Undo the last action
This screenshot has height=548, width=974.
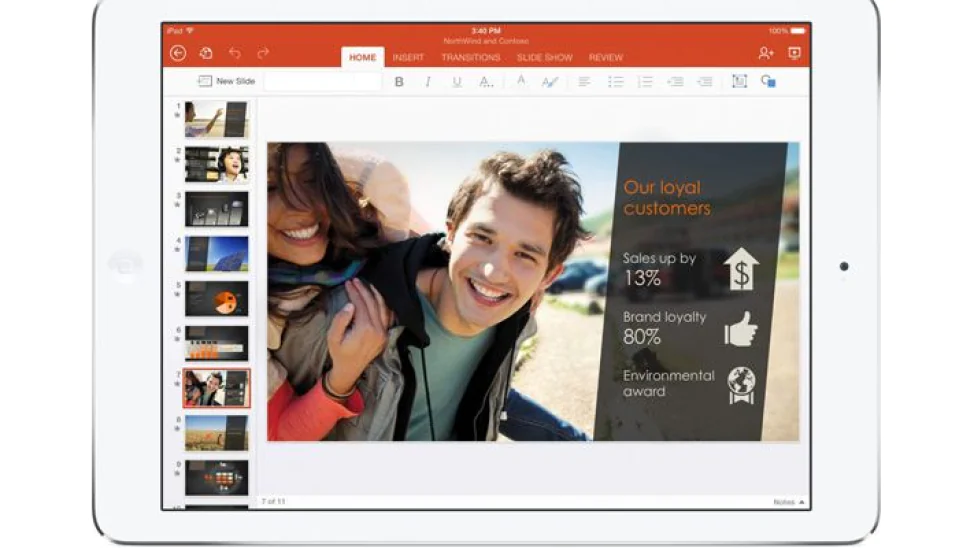pos(234,53)
